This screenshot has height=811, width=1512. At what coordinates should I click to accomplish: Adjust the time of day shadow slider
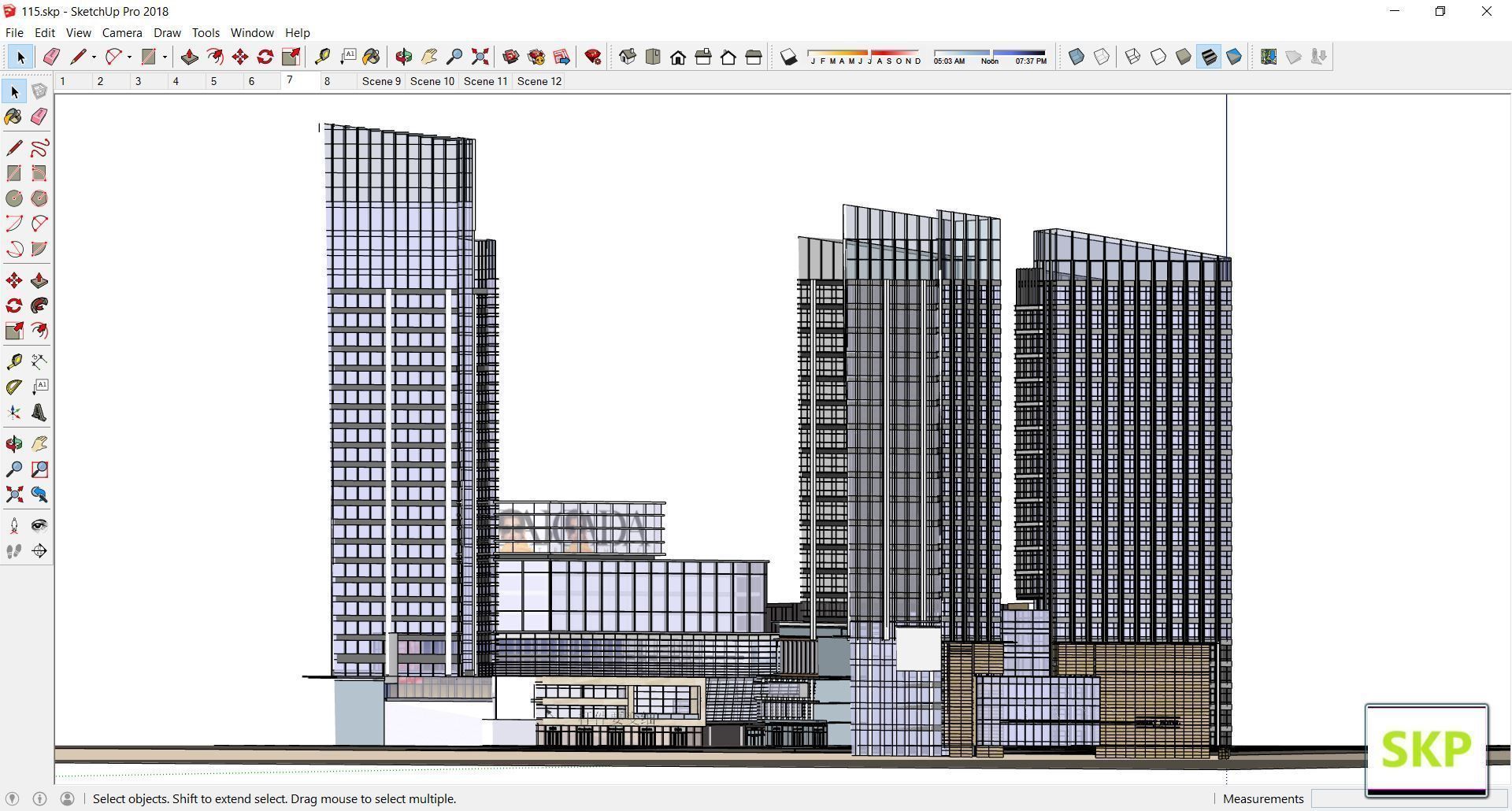990,57
